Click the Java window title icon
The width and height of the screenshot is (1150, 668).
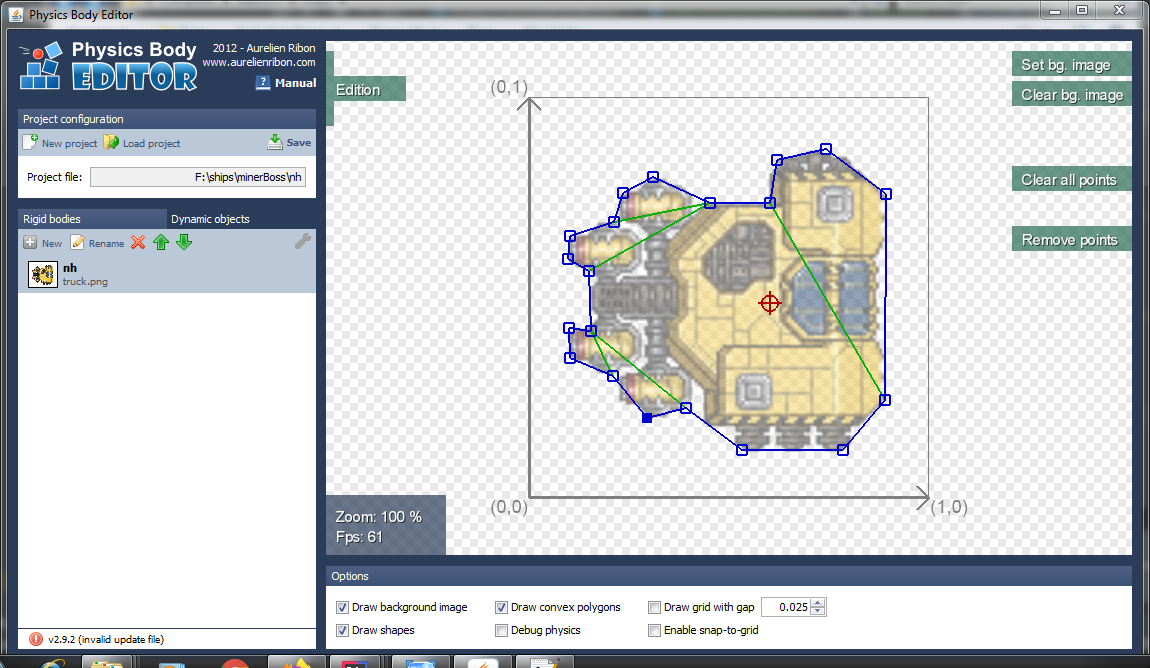click(x=15, y=14)
